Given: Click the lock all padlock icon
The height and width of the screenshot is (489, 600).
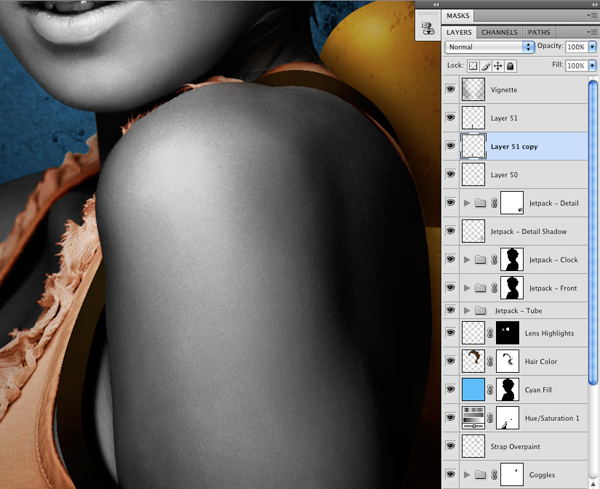Looking at the screenshot, I should pos(510,66).
